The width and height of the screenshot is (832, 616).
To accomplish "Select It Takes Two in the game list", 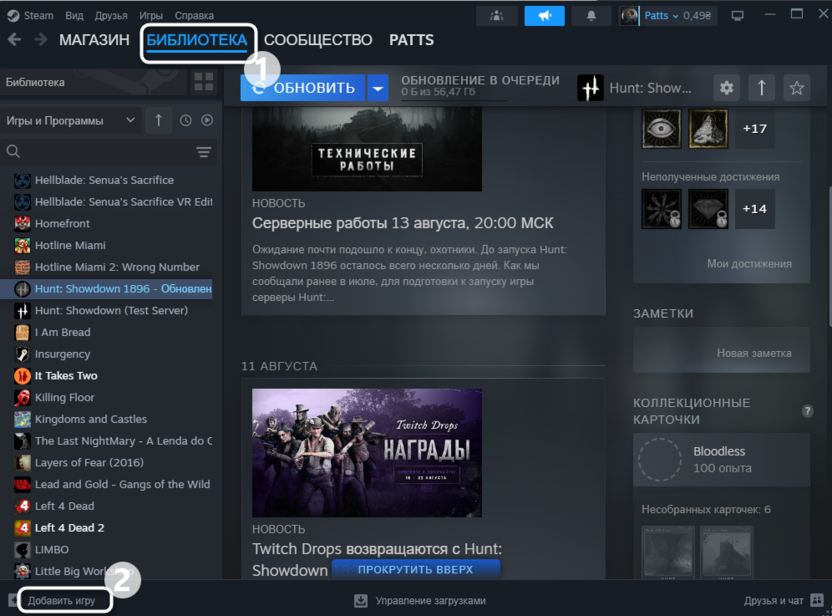I will pos(66,376).
